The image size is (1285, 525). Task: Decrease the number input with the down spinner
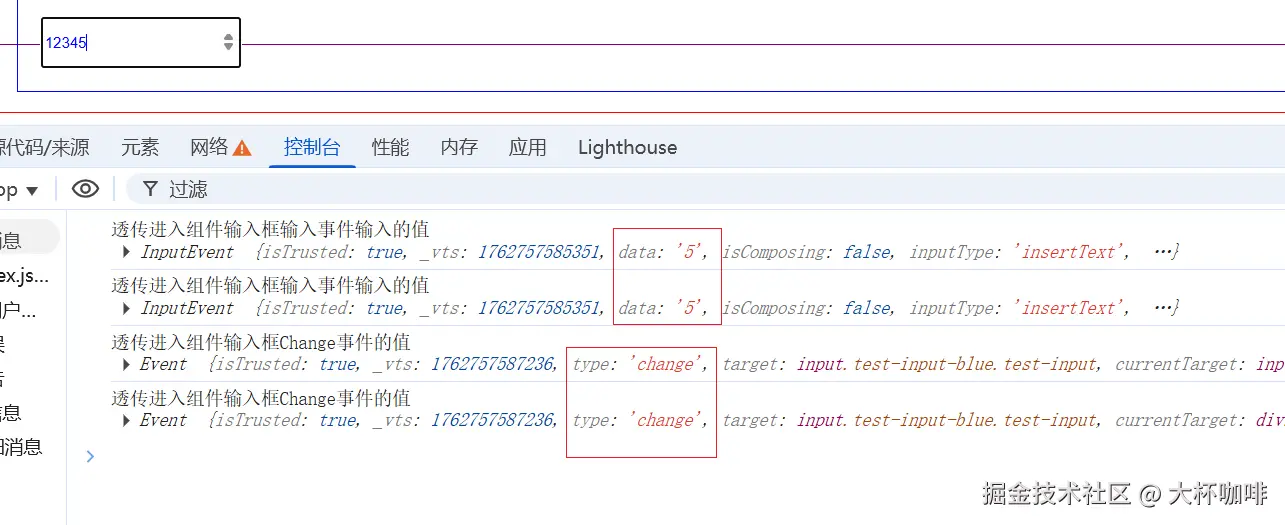(229, 47)
